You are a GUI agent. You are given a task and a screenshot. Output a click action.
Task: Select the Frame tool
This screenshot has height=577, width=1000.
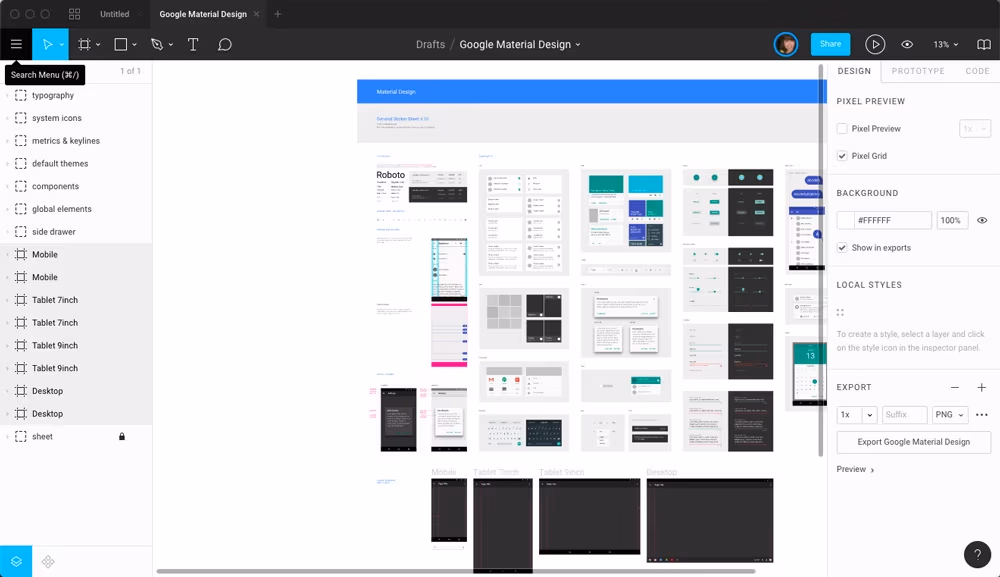84,45
